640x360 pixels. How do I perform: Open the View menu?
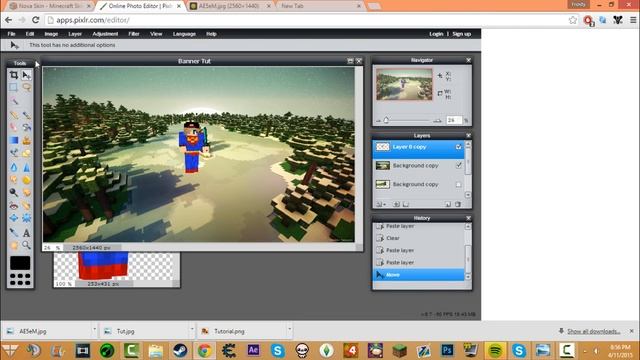(156, 34)
